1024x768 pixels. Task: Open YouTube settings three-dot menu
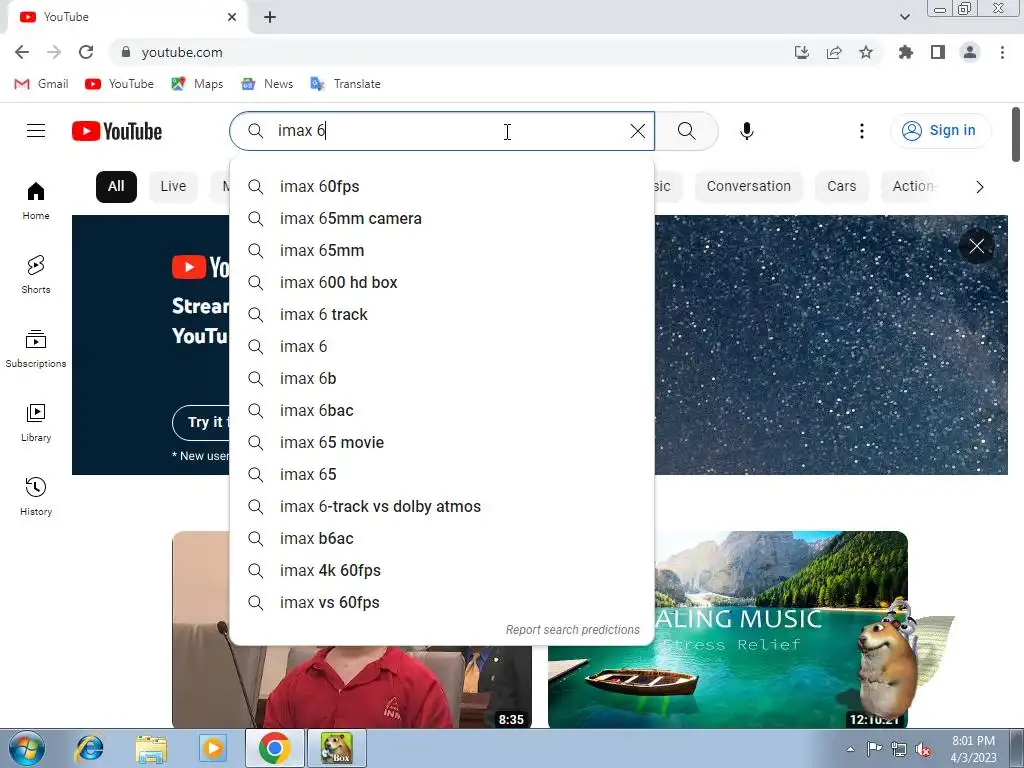(861, 131)
